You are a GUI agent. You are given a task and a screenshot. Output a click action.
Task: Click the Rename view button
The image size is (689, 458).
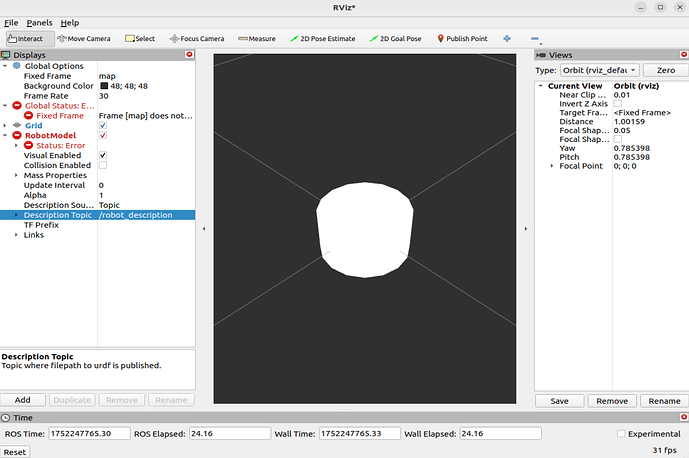pyautogui.click(x=664, y=401)
